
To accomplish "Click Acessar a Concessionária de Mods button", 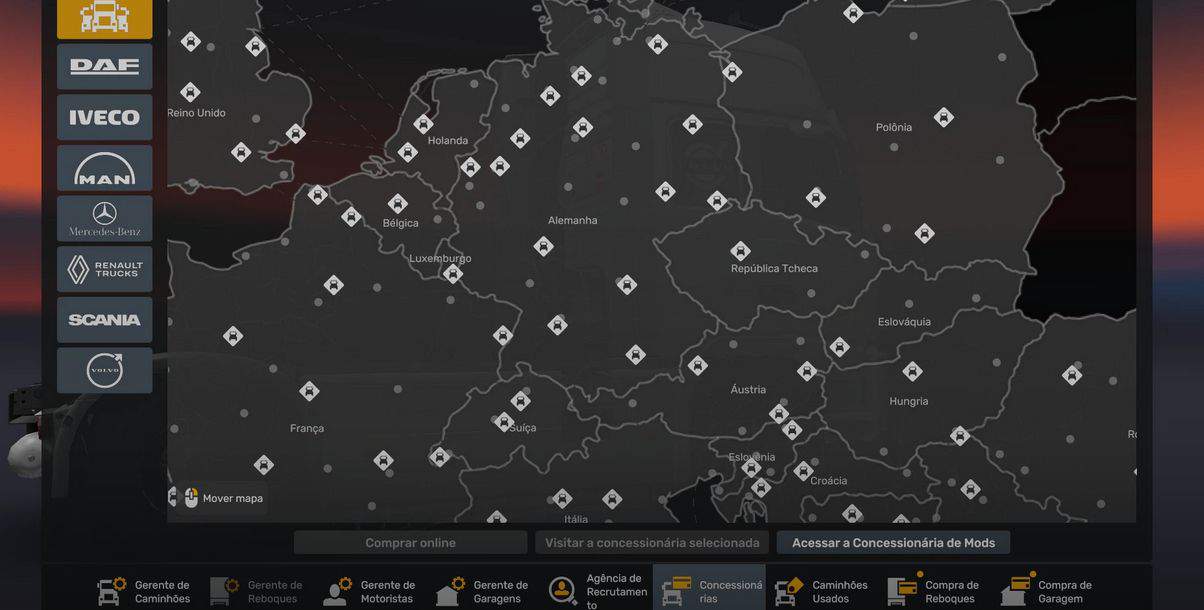I will [x=893, y=543].
